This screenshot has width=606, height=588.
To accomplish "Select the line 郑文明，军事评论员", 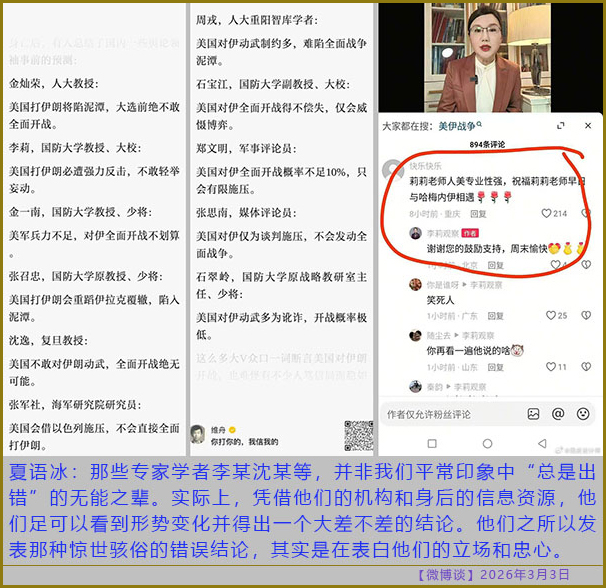I will point(246,148).
